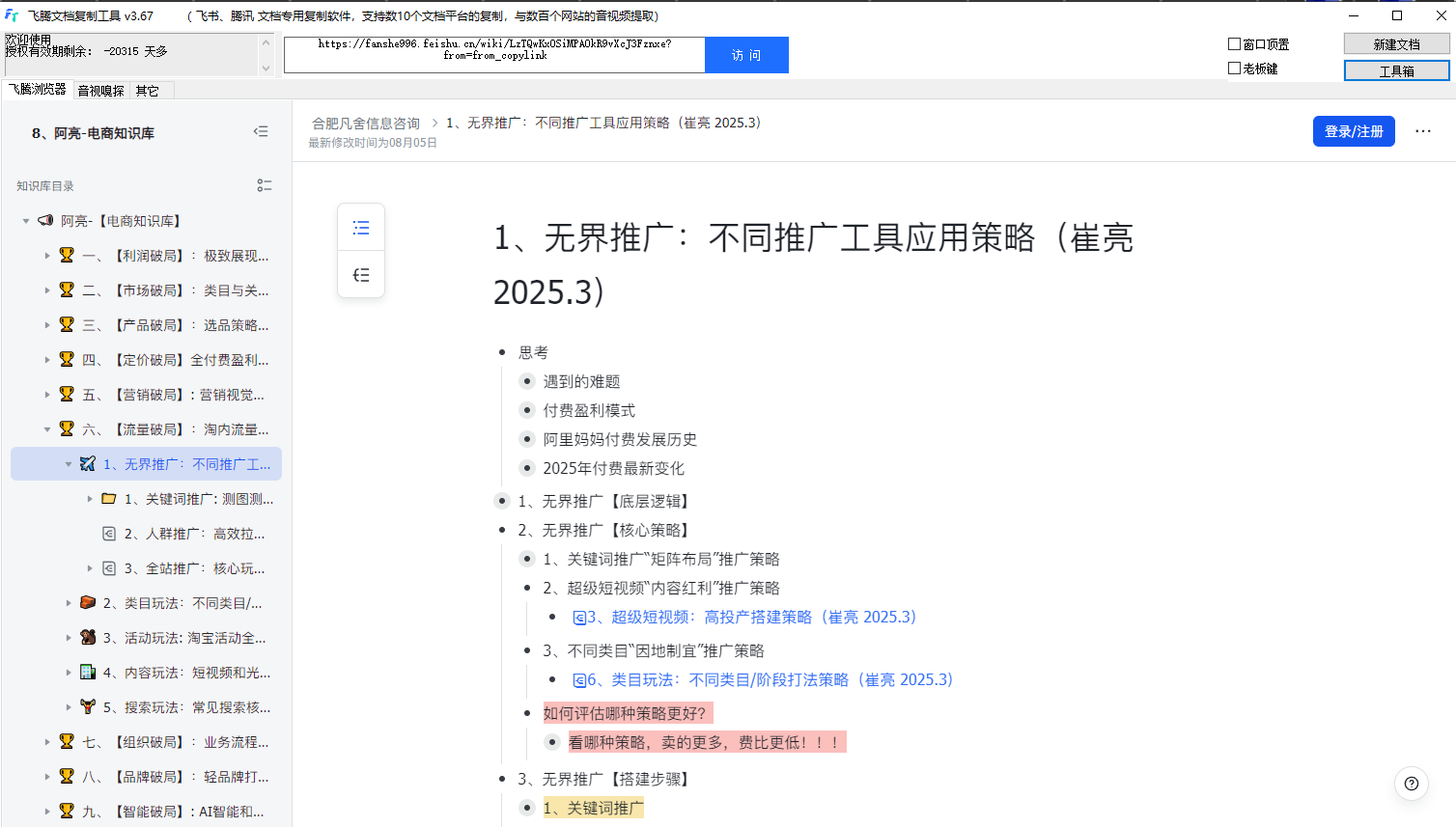Screen dimensions: 1456x827
Task: Click the URL address input field
Action: (494, 55)
